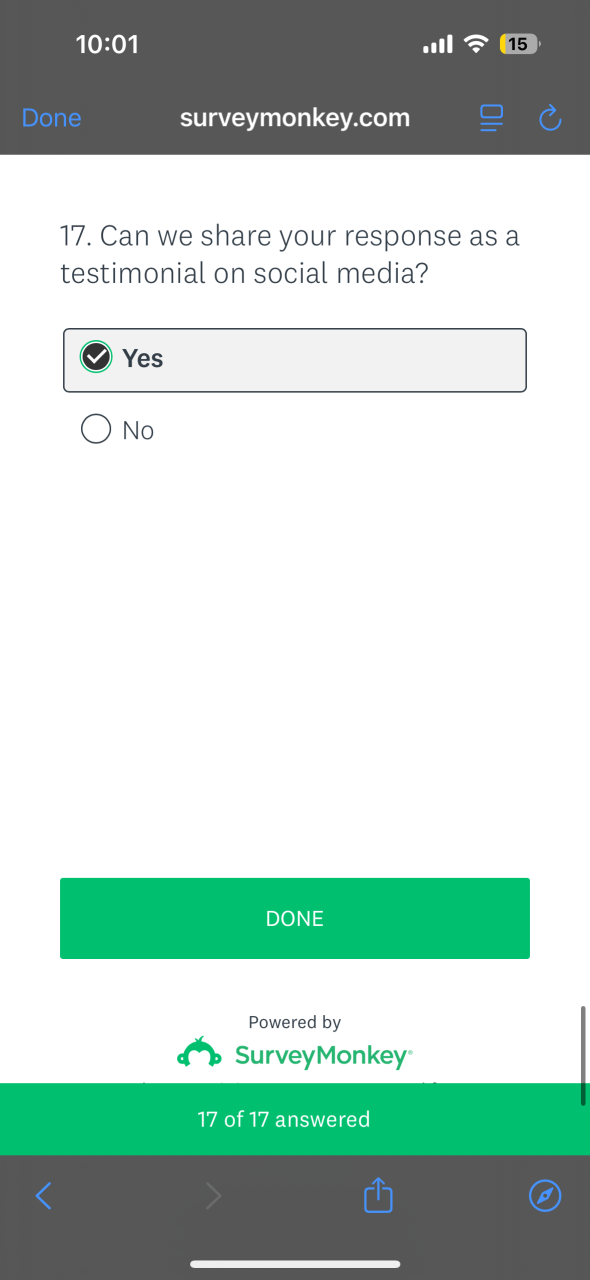Tap the 10:01 clock in status bar
590x1280 pixels.
click(107, 44)
